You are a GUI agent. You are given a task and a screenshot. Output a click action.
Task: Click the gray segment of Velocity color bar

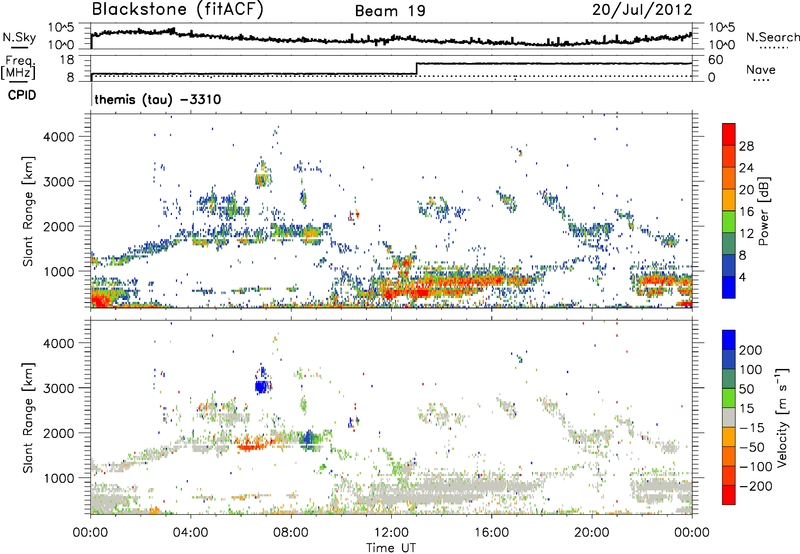pyautogui.click(x=729, y=417)
